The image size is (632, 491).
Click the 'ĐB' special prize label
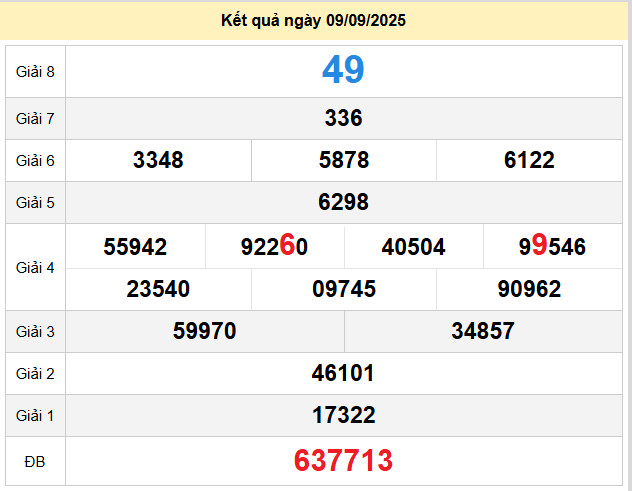(35, 462)
